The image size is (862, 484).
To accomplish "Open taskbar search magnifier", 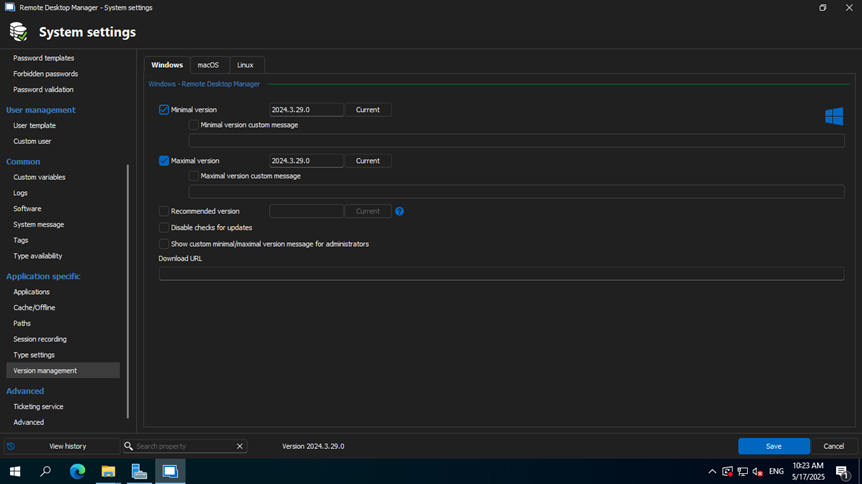I will coord(46,471).
